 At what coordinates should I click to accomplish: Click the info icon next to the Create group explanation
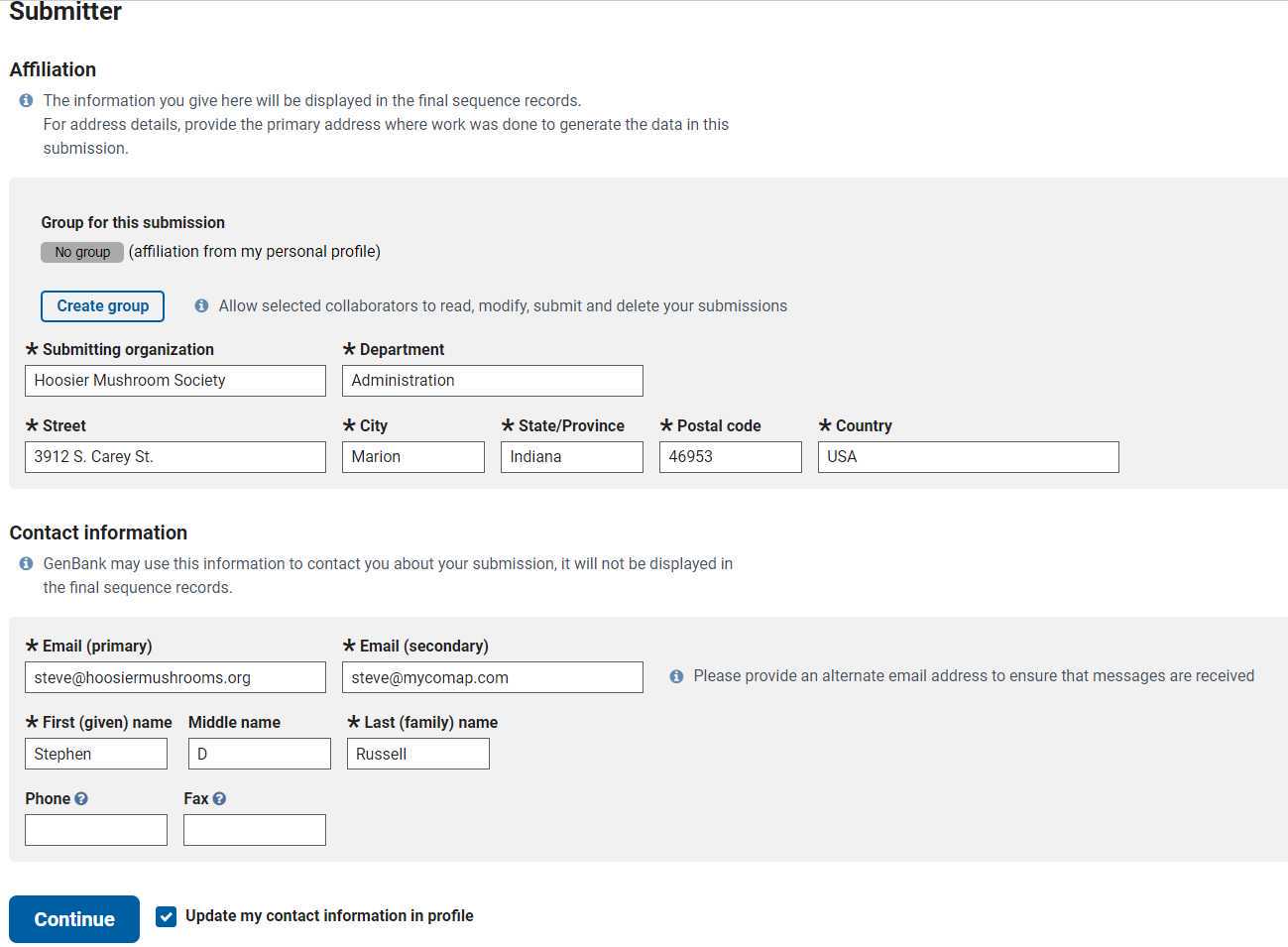(x=201, y=306)
